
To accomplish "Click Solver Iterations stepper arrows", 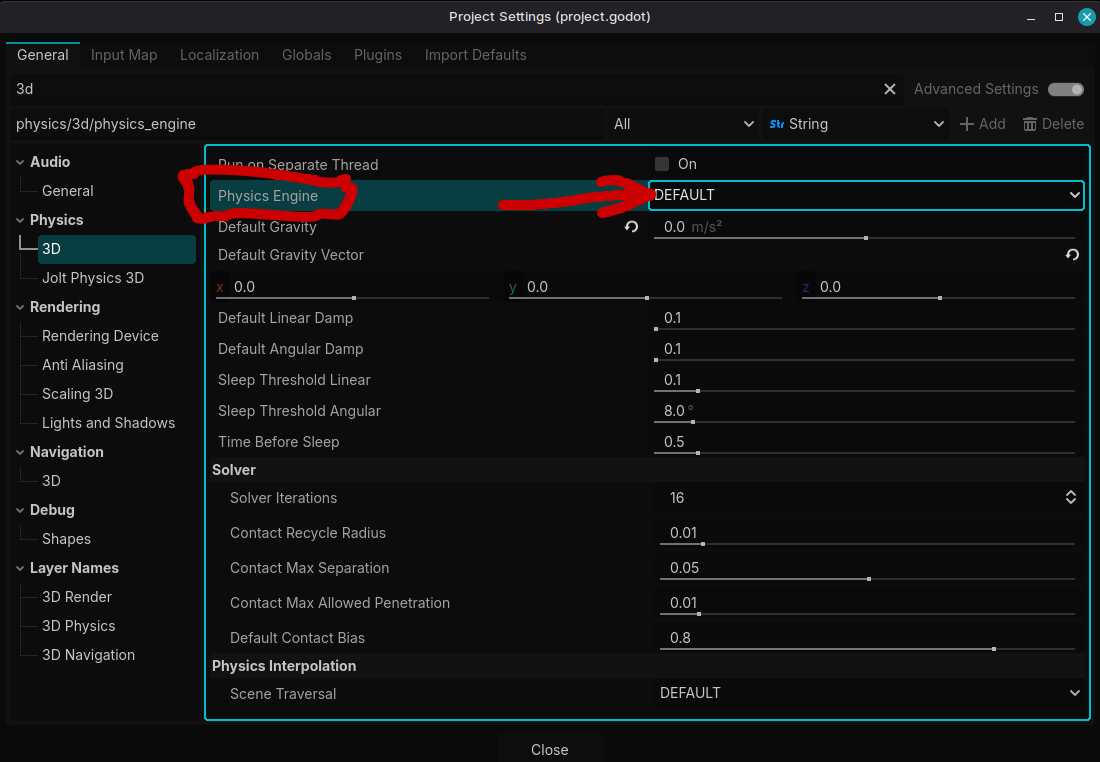I will pyautogui.click(x=1070, y=498).
